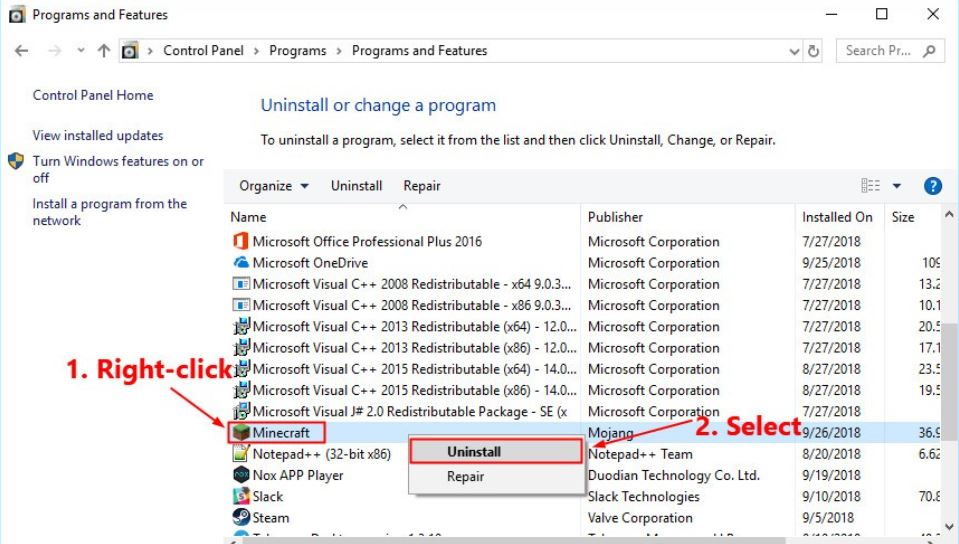Open the recent locations dropdown arrow
Image resolution: width=959 pixels, height=544 pixels.
pyautogui.click(x=81, y=51)
